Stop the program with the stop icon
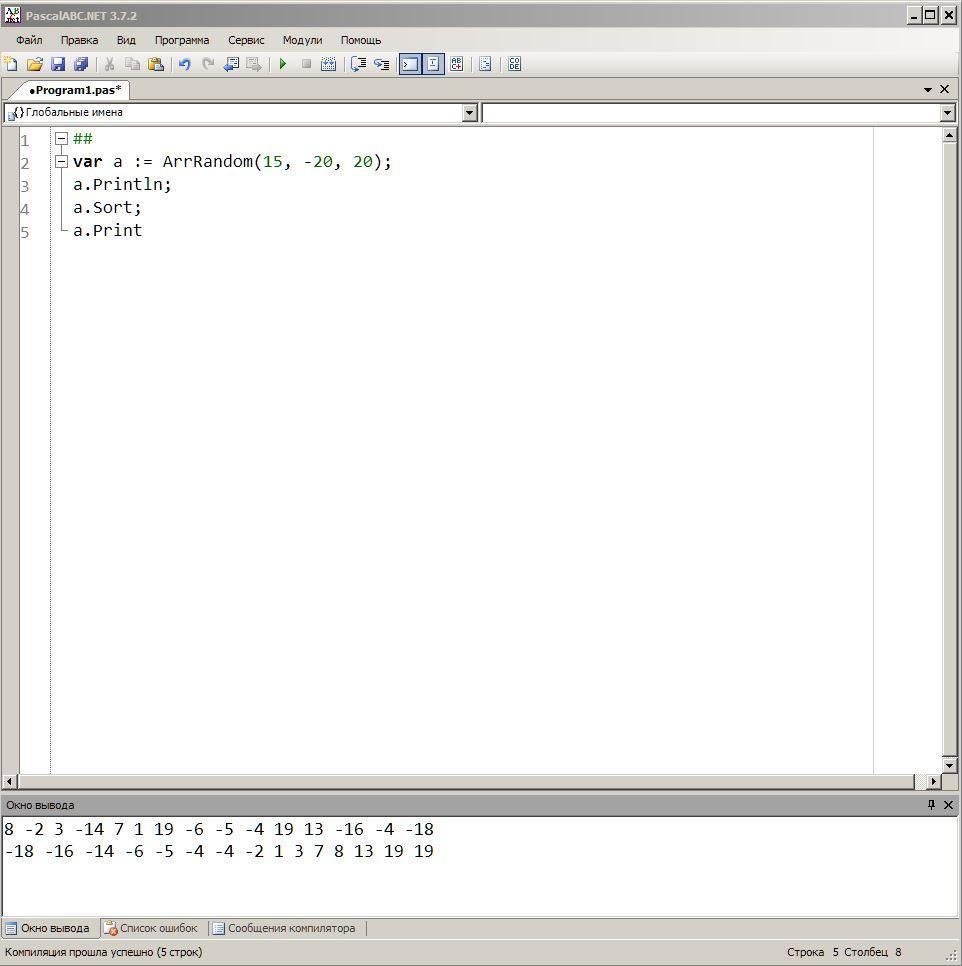The image size is (962, 966). [x=306, y=64]
